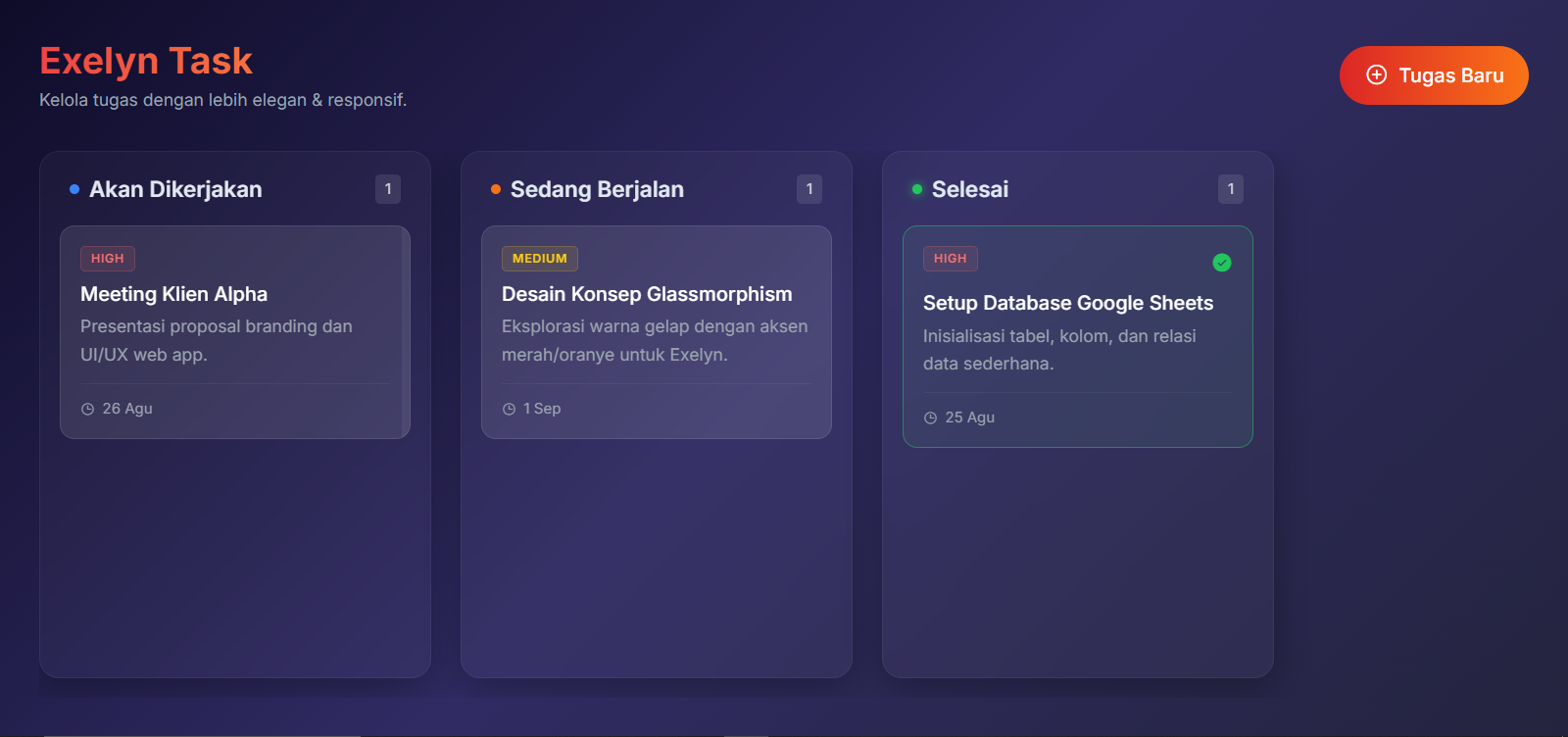The width and height of the screenshot is (1568, 737).
Task: Click the count badge in Akan Dikerjakan column
Action: coord(388,189)
